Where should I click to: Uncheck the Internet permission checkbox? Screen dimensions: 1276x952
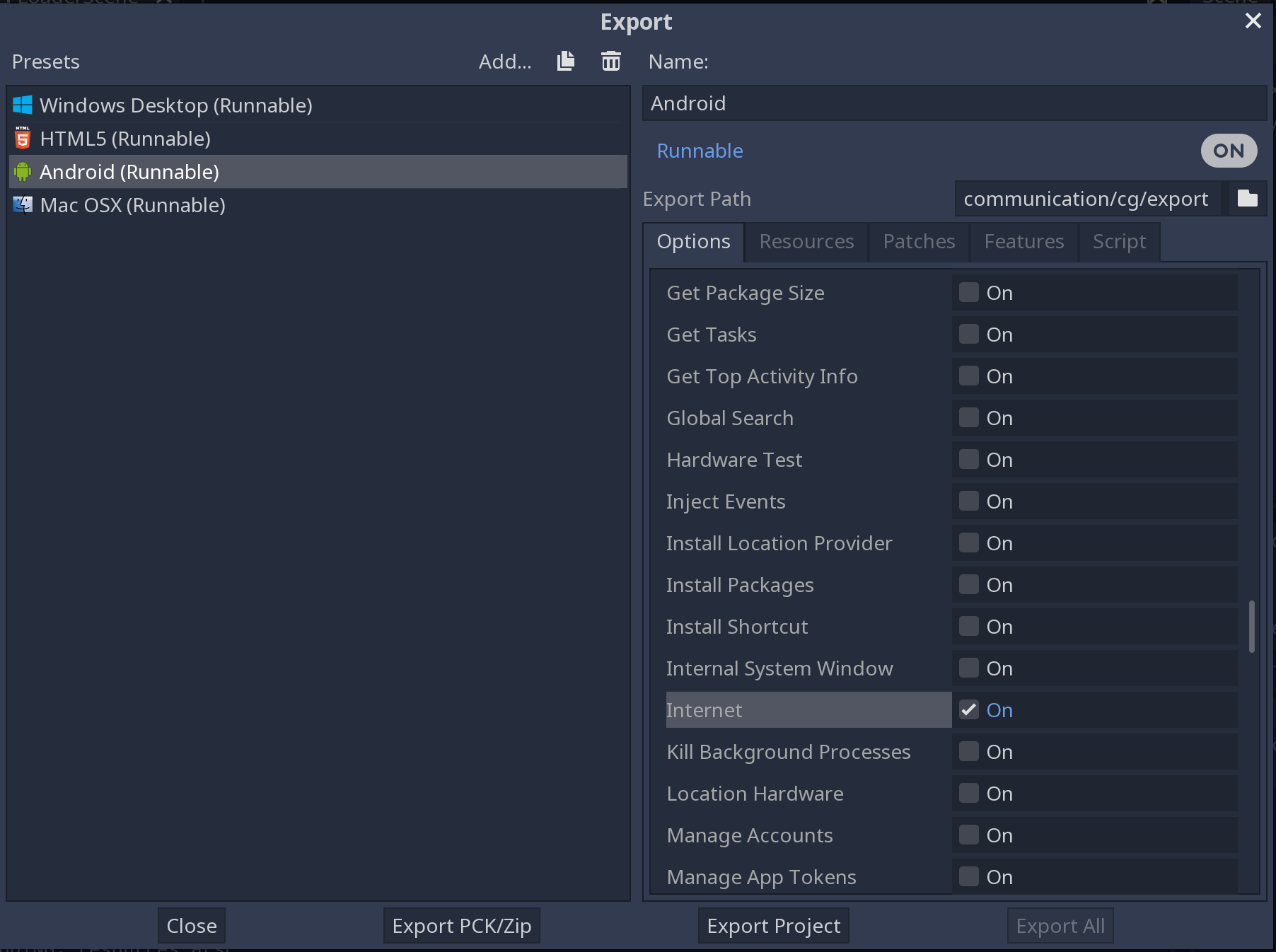click(968, 709)
